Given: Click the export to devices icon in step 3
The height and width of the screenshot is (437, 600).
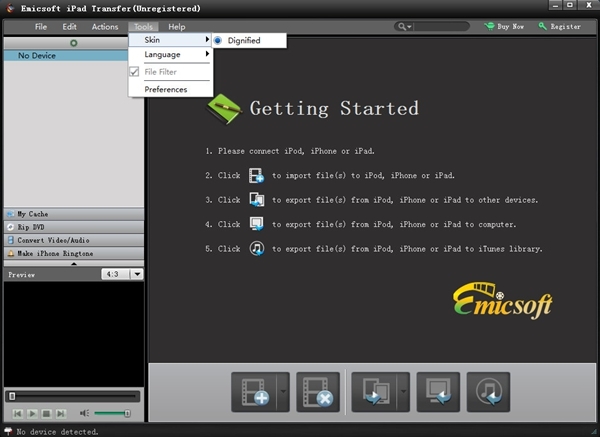Looking at the screenshot, I should [x=256, y=199].
